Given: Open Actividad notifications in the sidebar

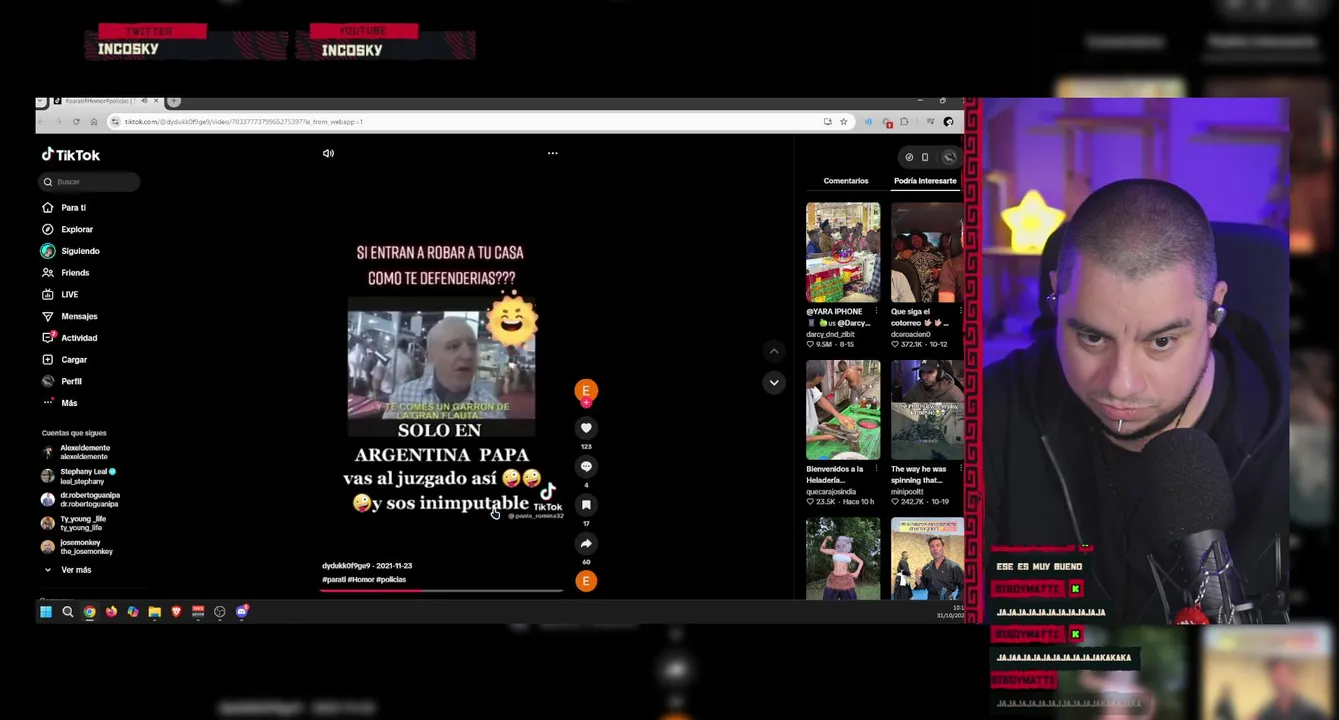Looking at the screenshot, I should [69, 338].
